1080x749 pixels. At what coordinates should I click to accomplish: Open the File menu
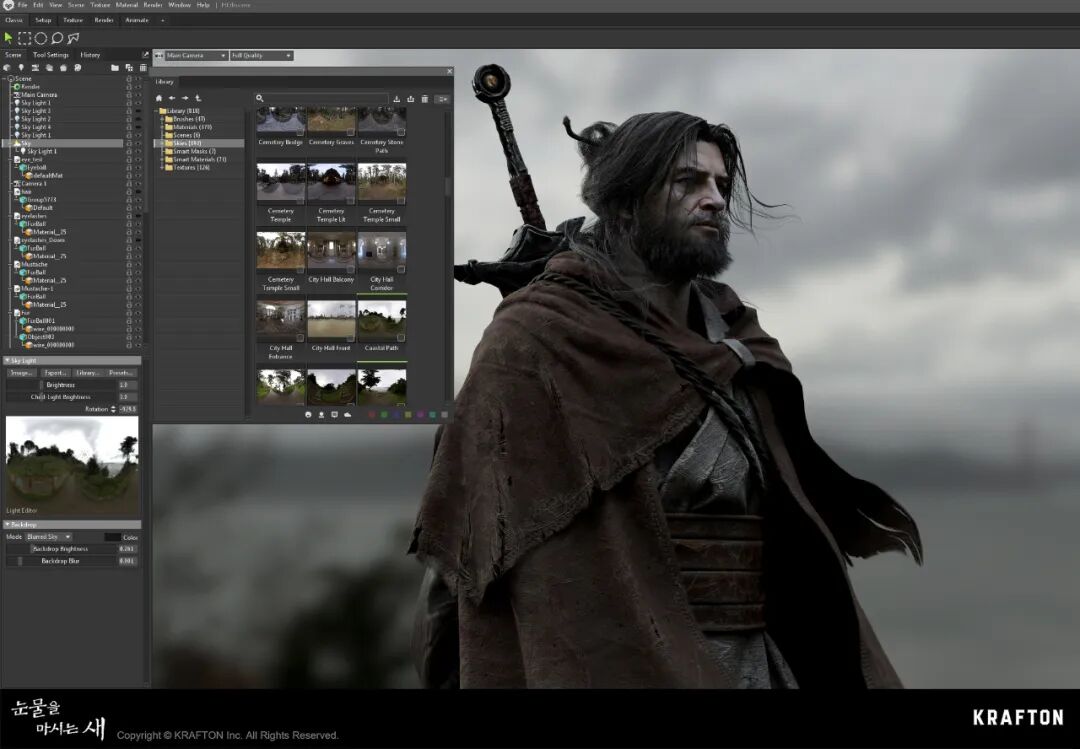click(x=23, y=5)
